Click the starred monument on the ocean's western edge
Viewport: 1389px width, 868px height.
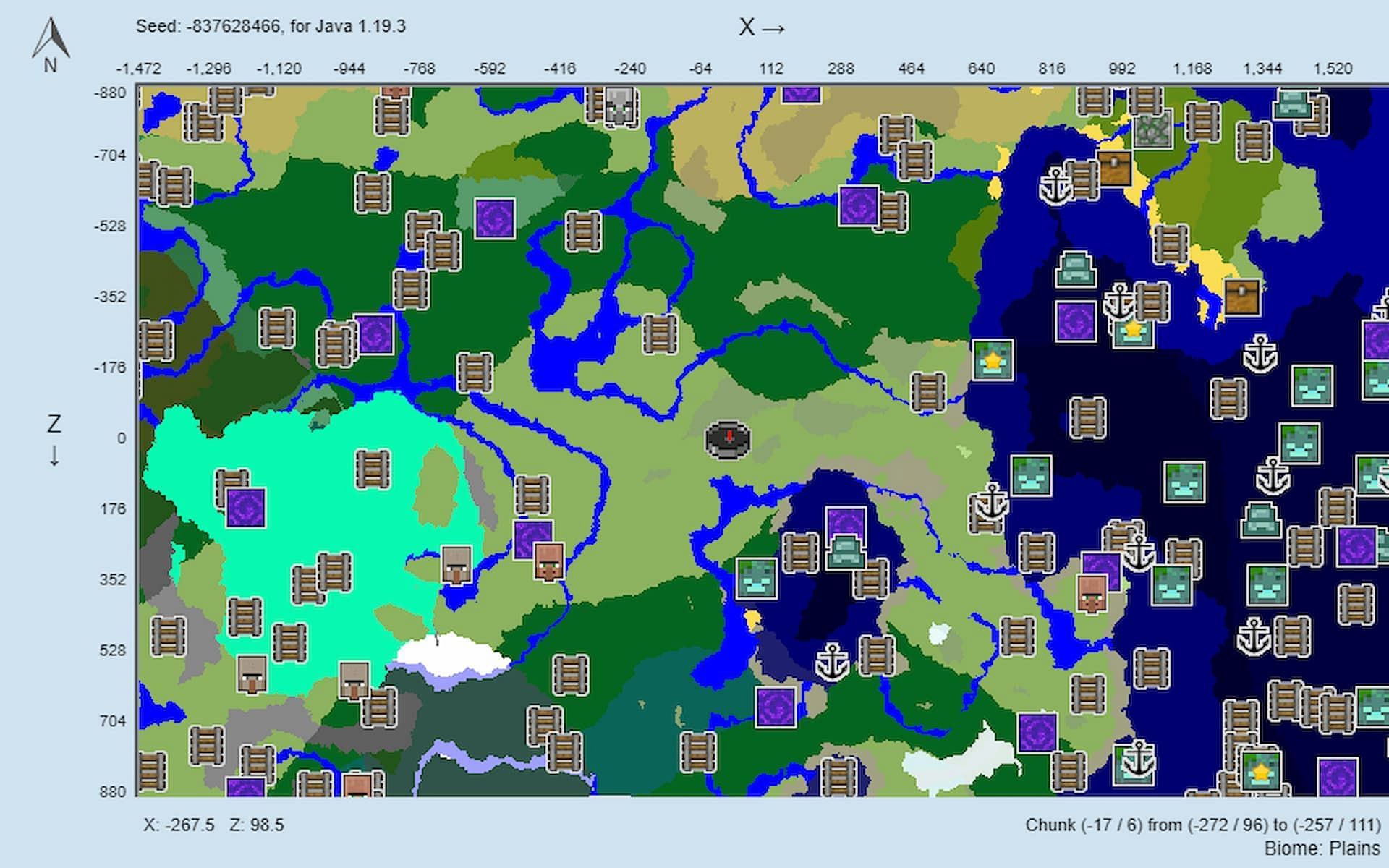click(x=993, y=359)
